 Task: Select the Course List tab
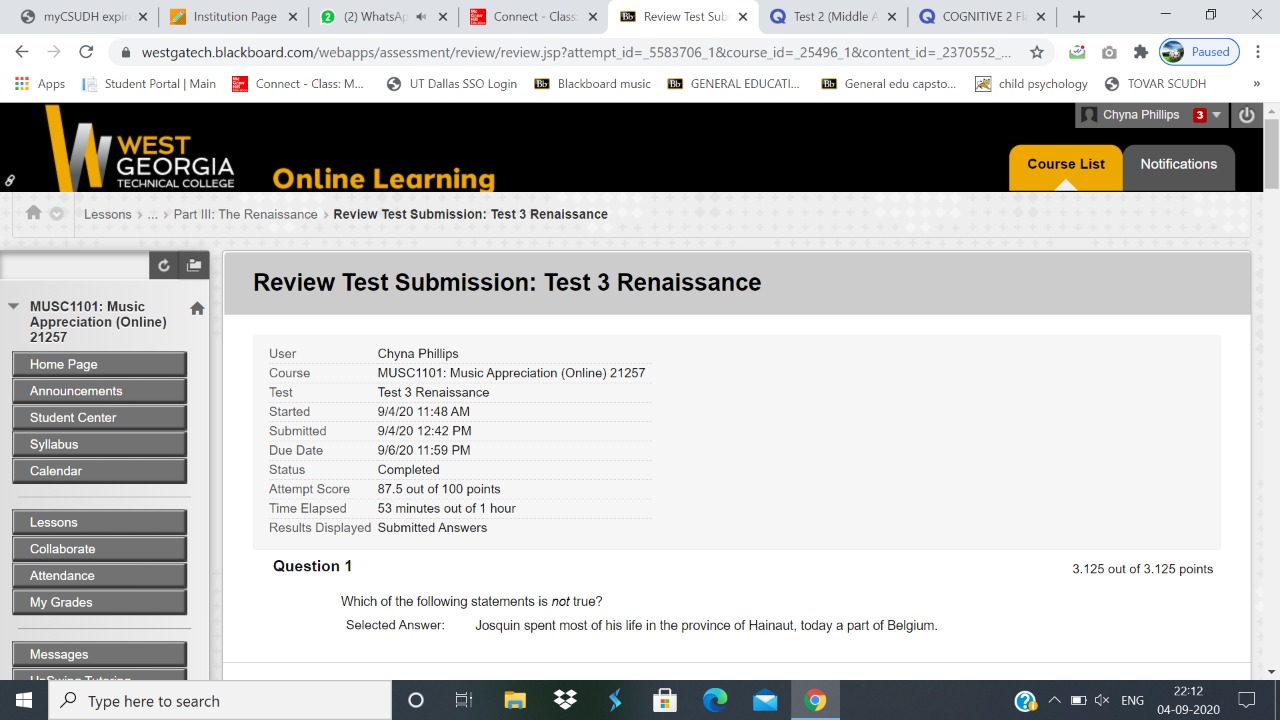point(1066,165)
